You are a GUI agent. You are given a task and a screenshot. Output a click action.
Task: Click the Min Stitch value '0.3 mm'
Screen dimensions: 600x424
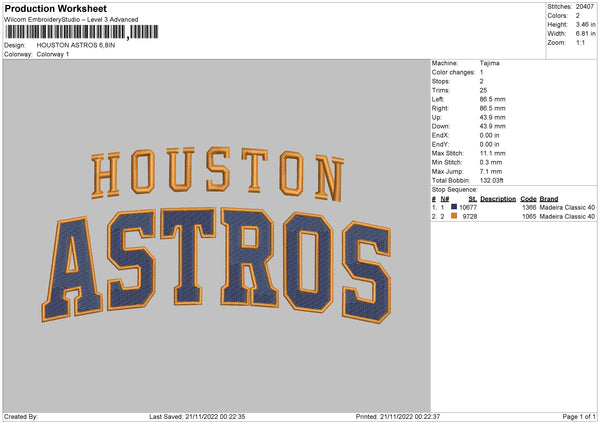click(491, 162)
